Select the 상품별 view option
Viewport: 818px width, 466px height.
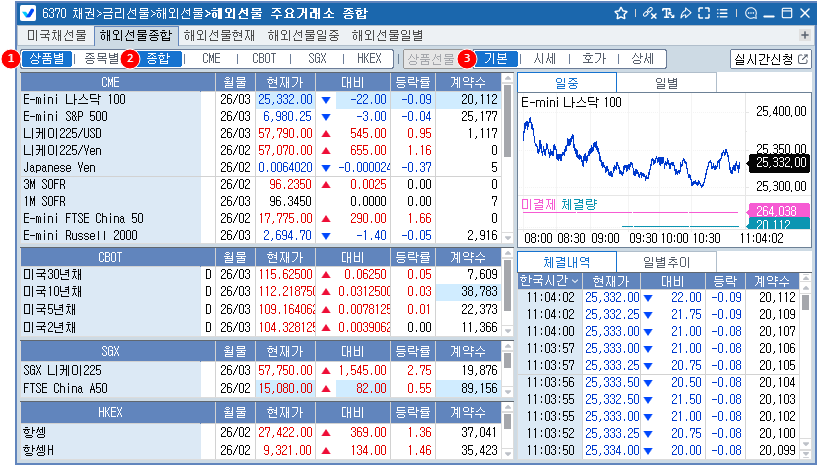coord(46,59)
